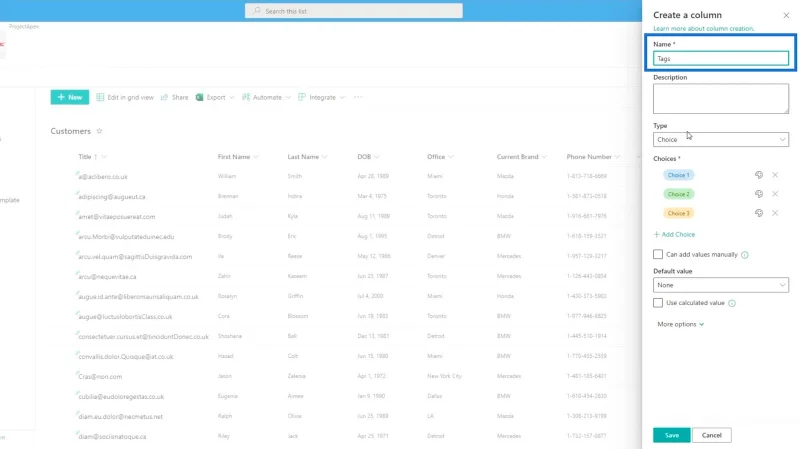Click the Description text area
Viewport: 800px width, 449px height.
point(720,98)
